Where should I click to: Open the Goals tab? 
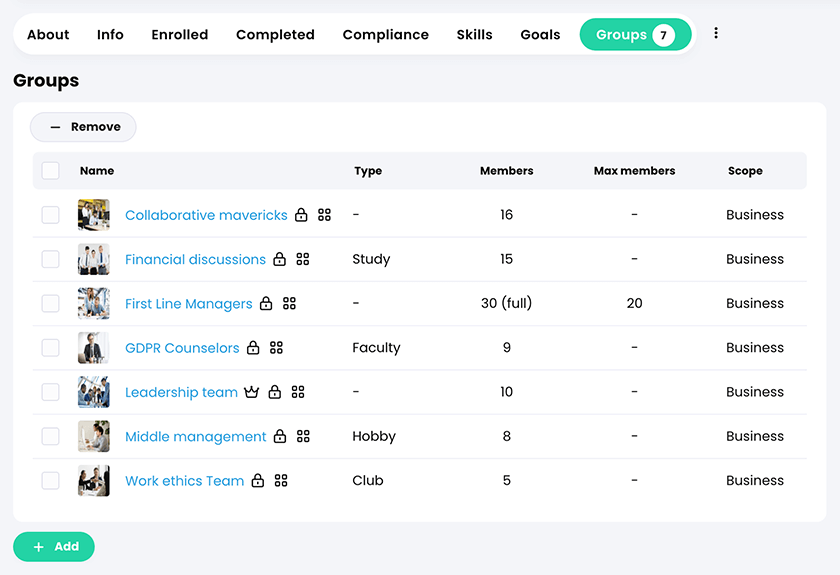click(540, 35)
